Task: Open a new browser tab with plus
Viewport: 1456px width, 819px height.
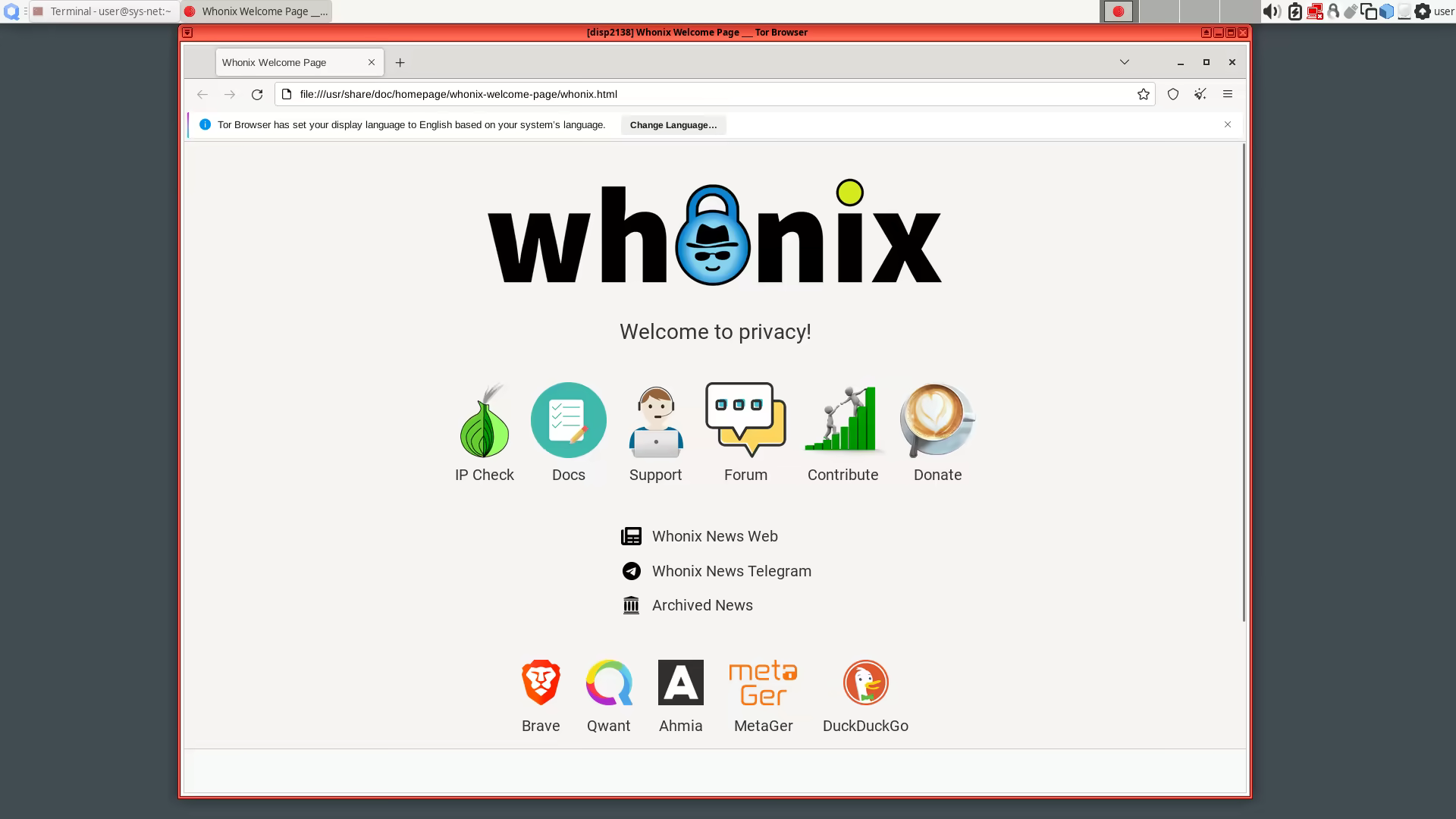Action: click(x=400, y=62)
